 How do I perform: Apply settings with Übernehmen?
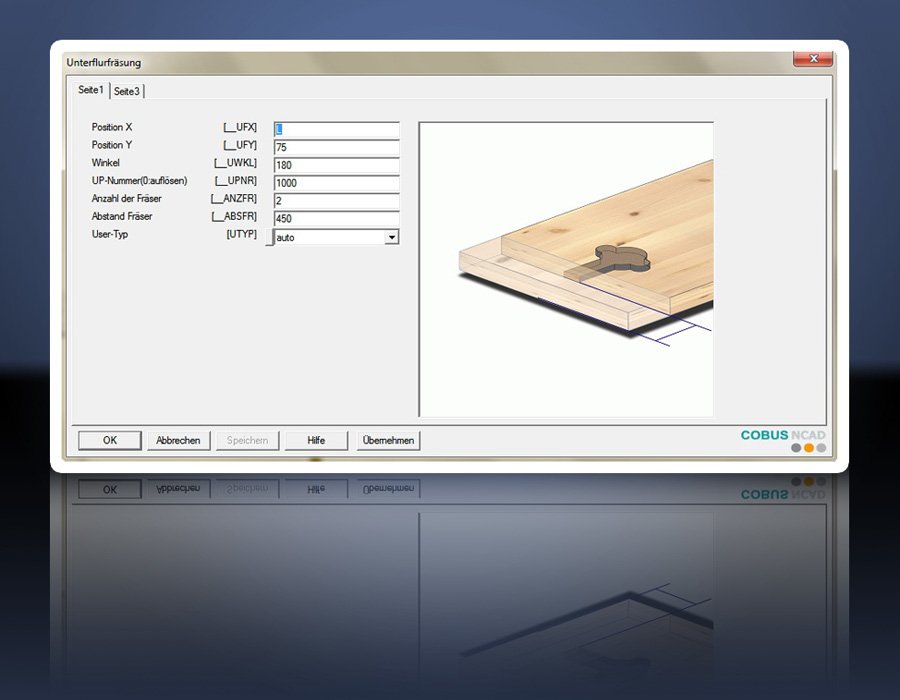pyautogui.click(x=389, y=440)
